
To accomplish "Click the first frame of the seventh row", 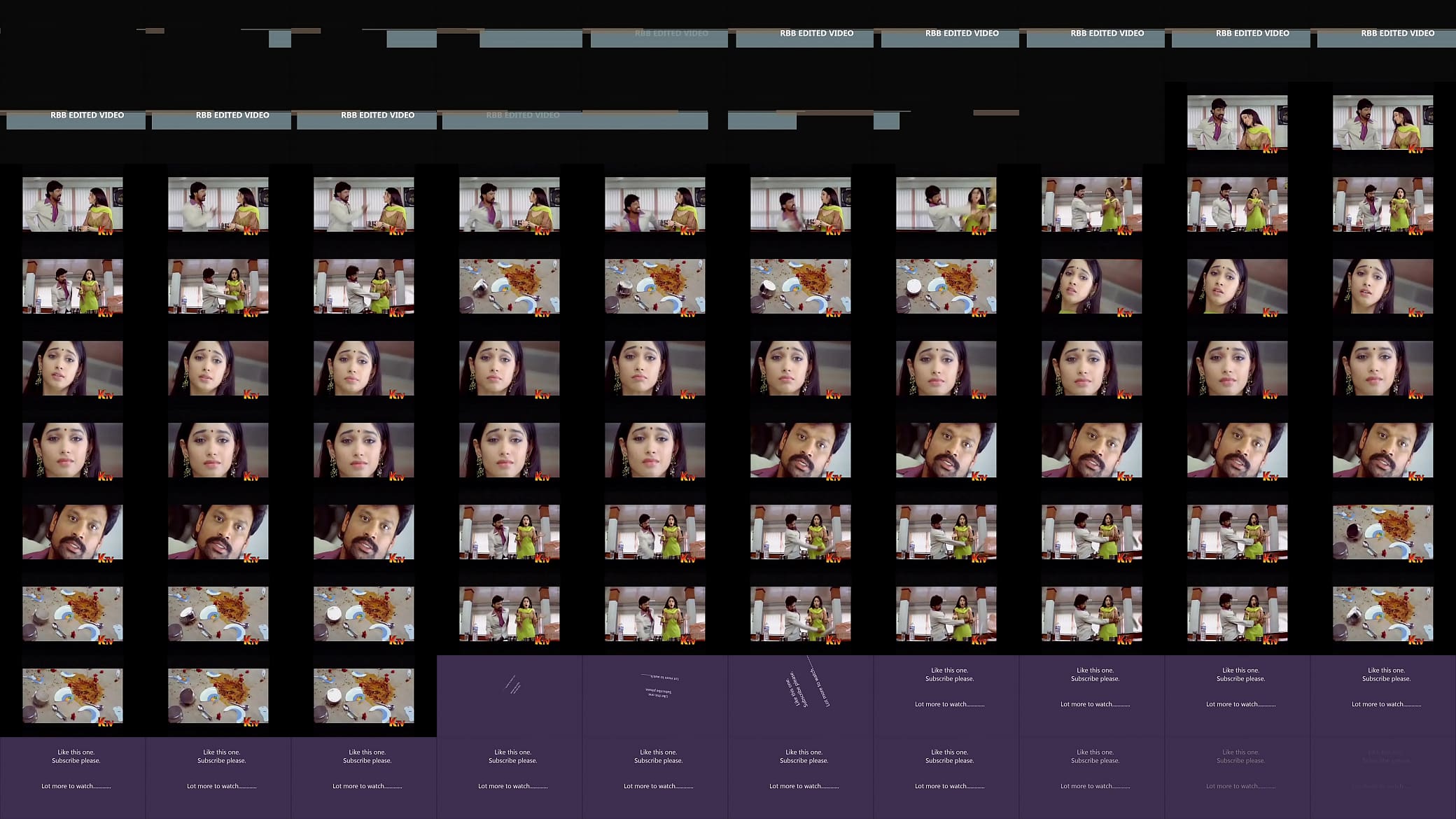I will [73, 532].
